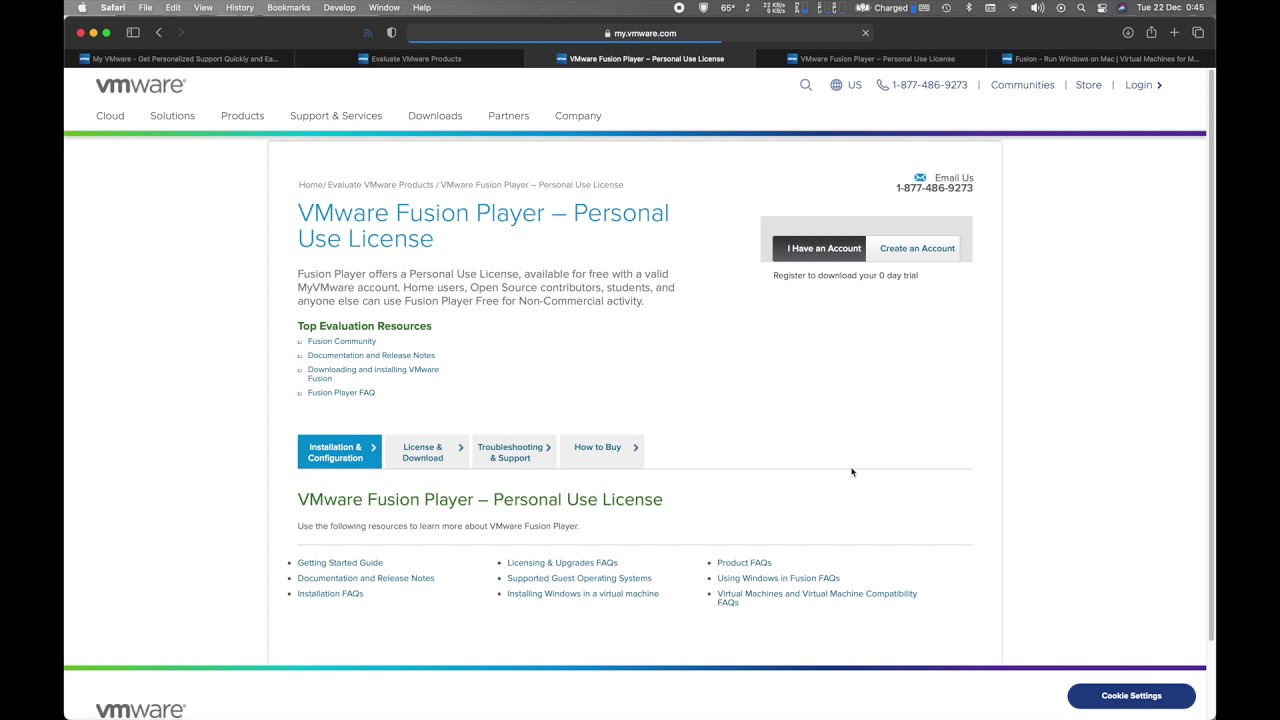Open the privacy report shield icon
Viewport: 1280px width, 720px height.
tap(392, 33)
